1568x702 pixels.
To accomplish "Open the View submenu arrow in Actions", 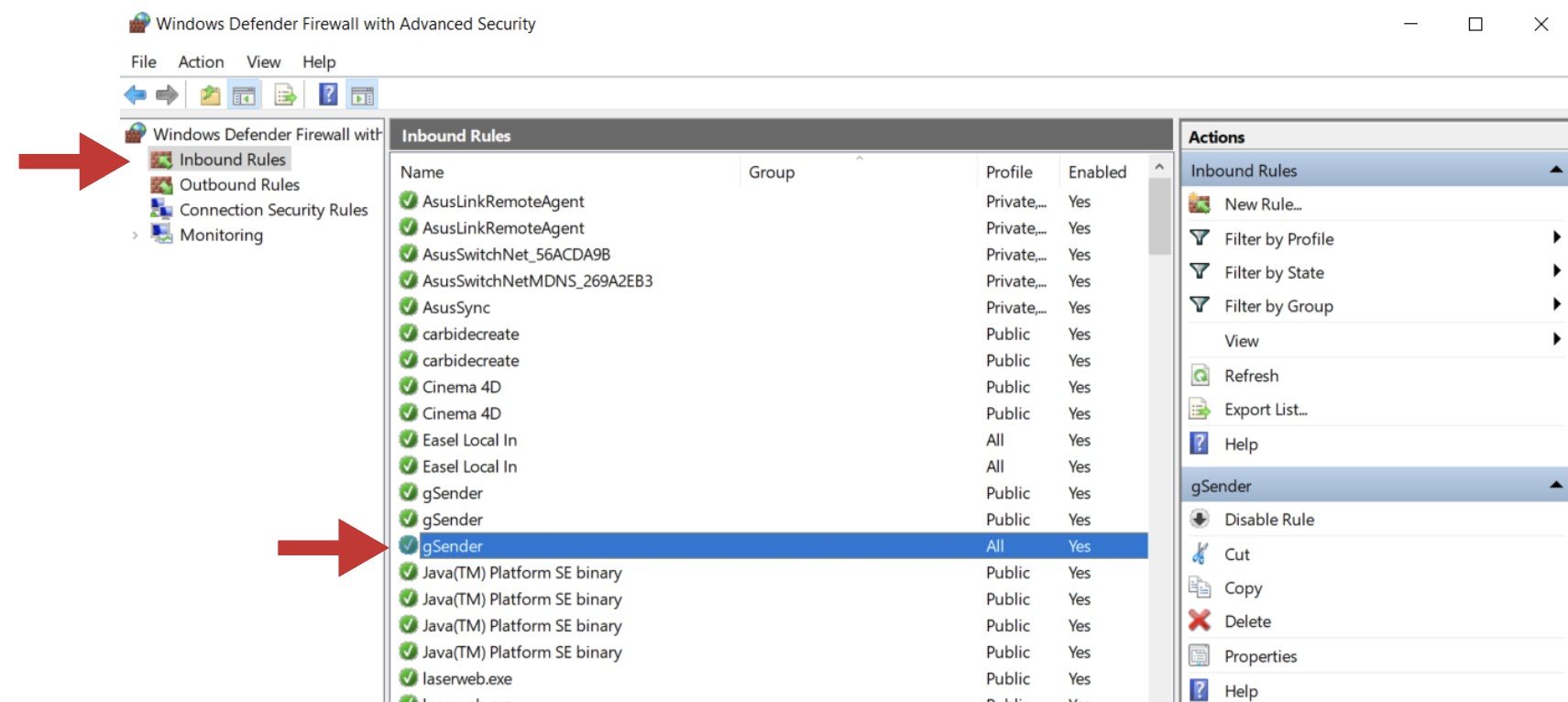I will 1556,339.
